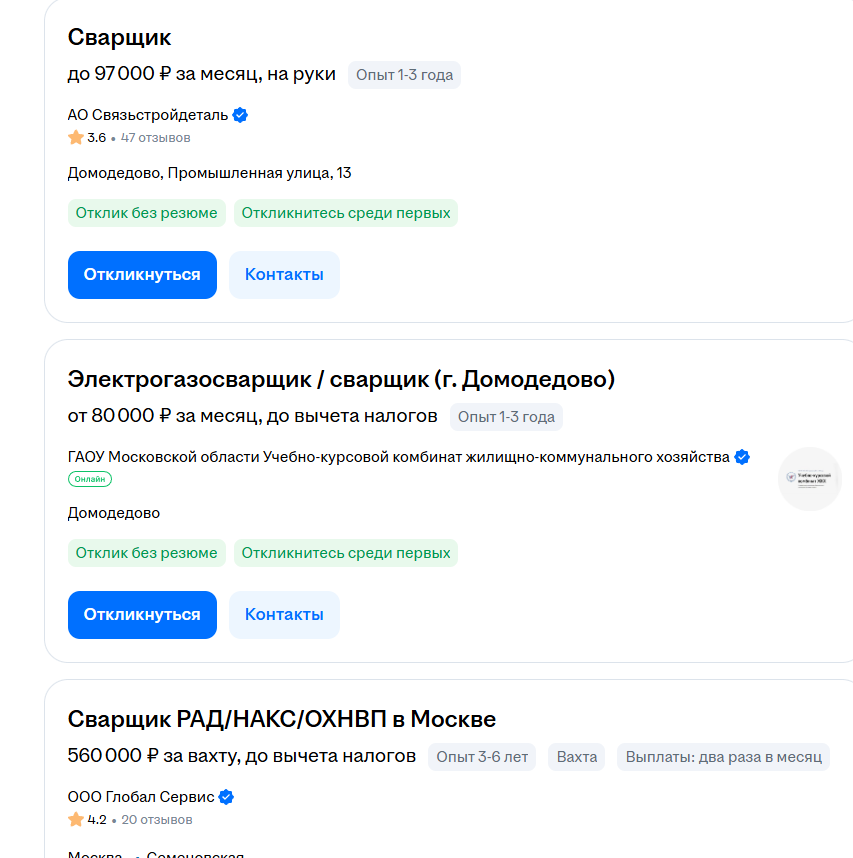Click the Онлайн status badge

point(90,479)
